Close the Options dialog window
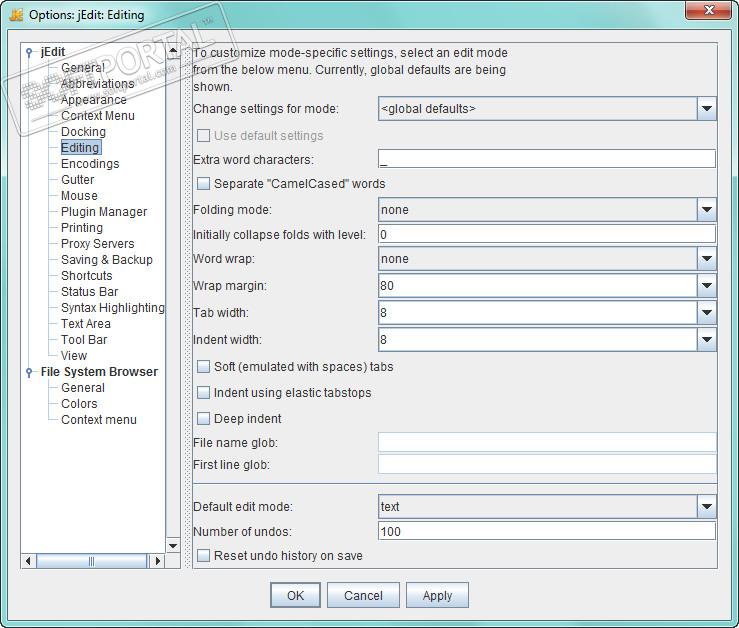Screen dimensions: 739x628 708,10
